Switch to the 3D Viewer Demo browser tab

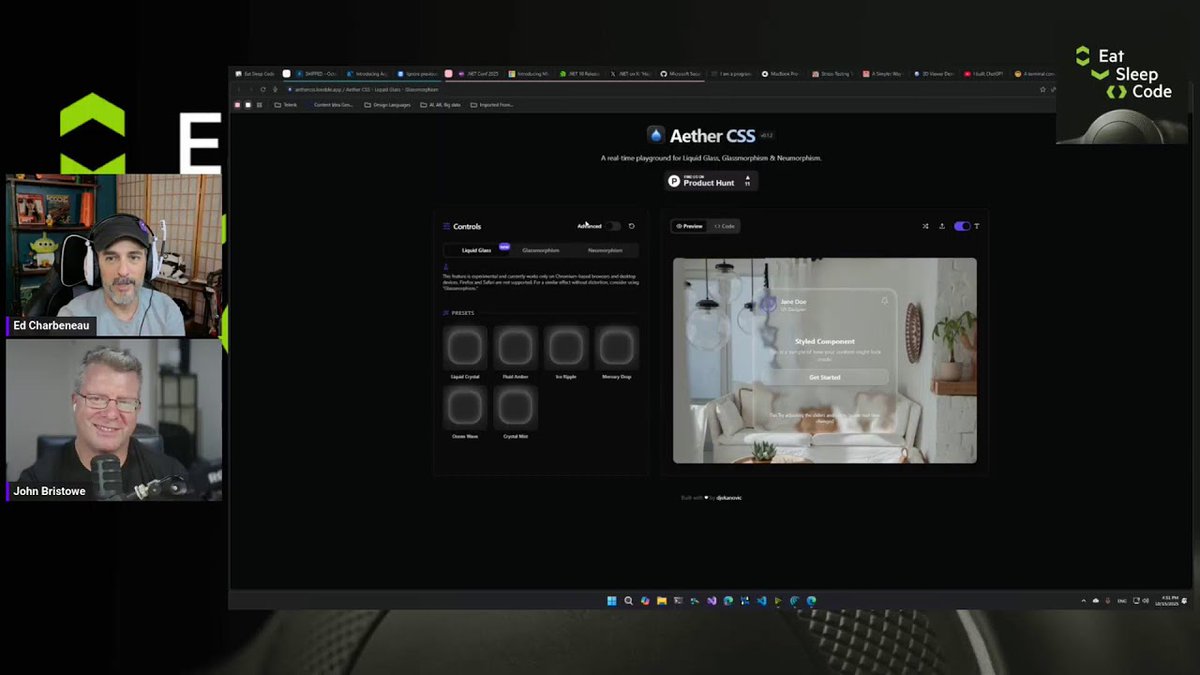[x=934, y=74]
